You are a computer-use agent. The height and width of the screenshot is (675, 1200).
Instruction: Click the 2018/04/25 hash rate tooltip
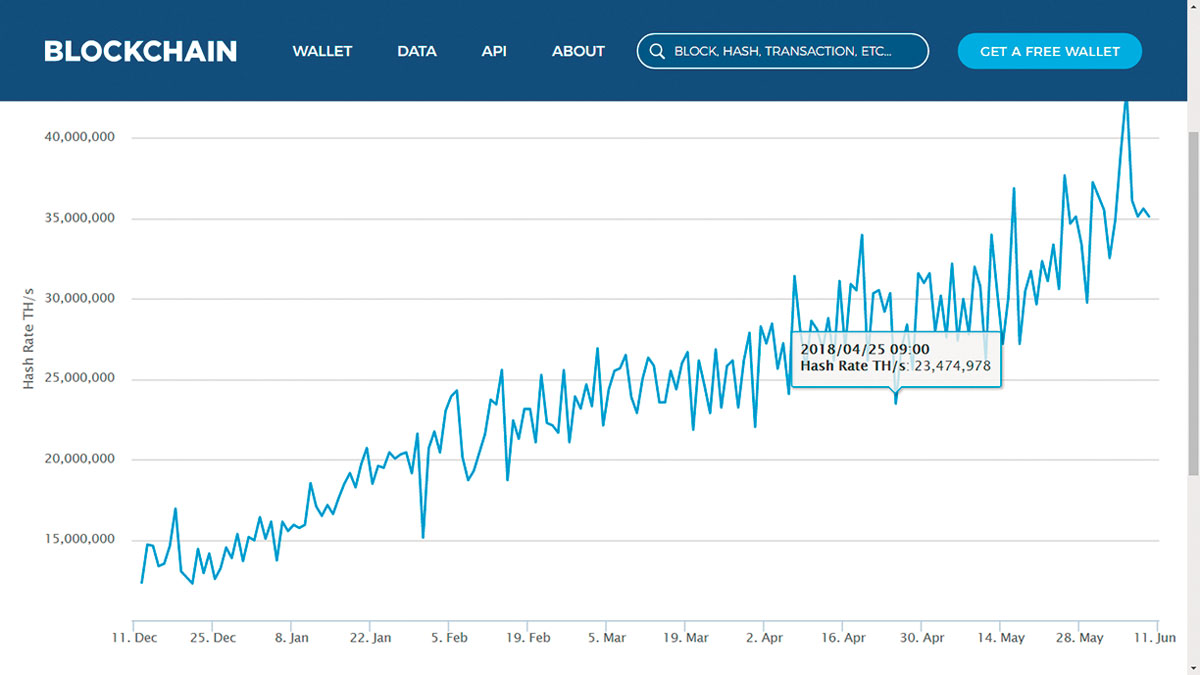(896, 358)
